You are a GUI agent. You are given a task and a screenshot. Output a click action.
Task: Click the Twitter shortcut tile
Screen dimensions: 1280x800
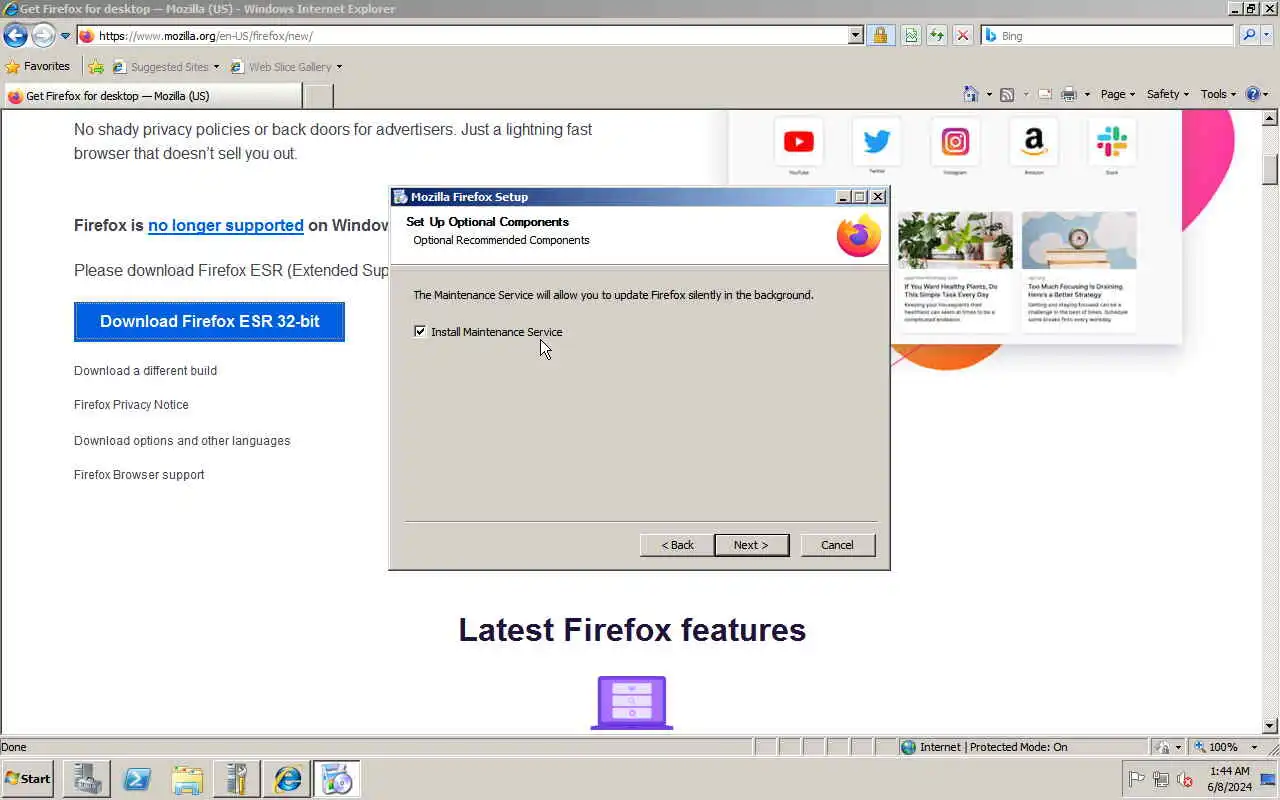pyautogui.click(x=877, y=142)
